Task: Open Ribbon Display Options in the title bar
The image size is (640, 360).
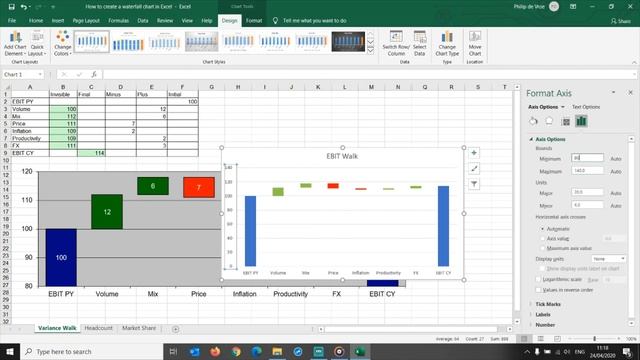Action: pos(573,7)
